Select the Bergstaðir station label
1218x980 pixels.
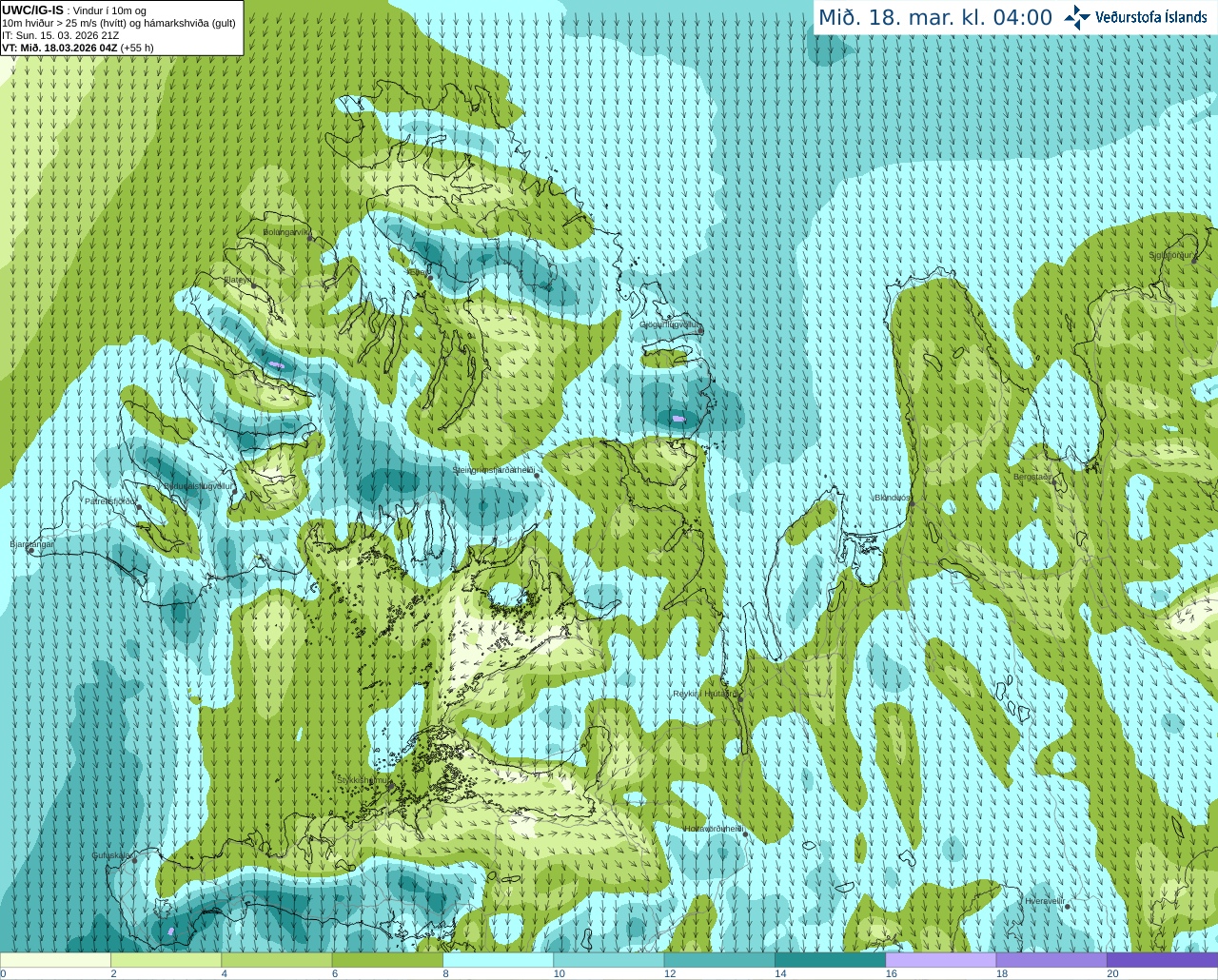click(1034, 477)
